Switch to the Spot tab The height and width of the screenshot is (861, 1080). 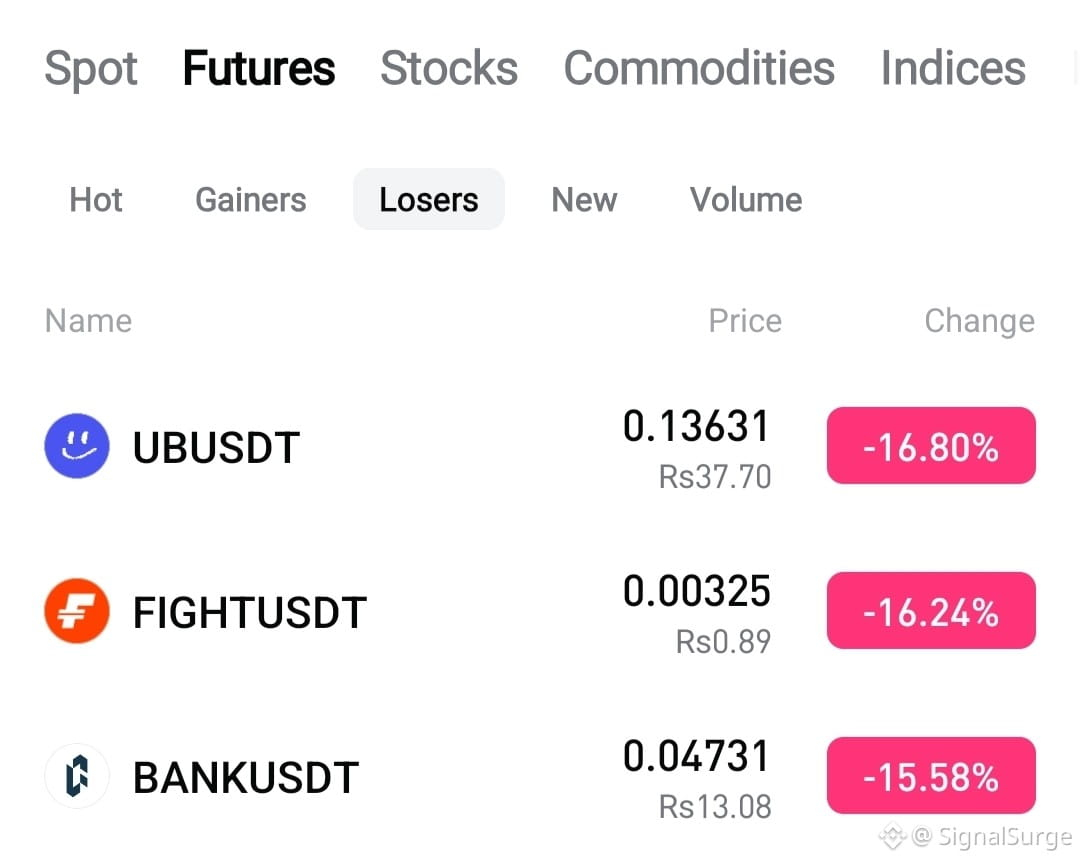91,68
